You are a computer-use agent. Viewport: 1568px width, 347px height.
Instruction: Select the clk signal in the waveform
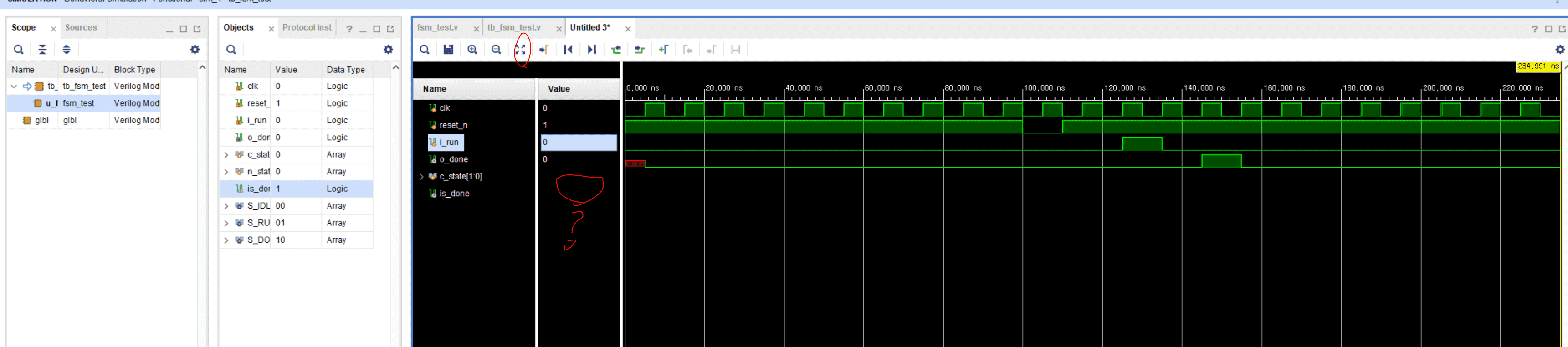(444, 108)
